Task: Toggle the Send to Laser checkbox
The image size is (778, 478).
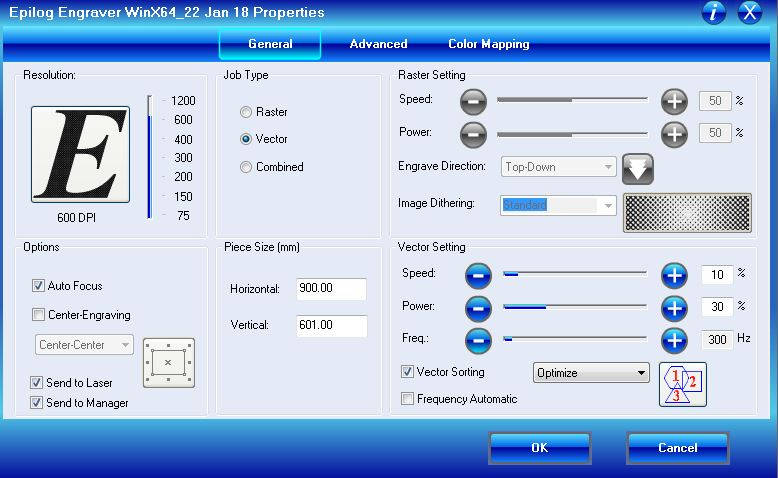Action: tap(36, 382)
